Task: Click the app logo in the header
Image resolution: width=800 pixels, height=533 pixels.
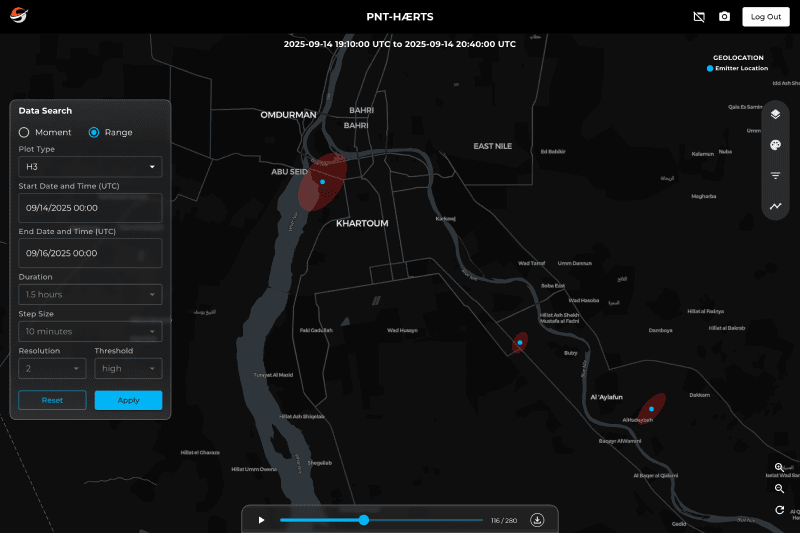Action: 19,15
